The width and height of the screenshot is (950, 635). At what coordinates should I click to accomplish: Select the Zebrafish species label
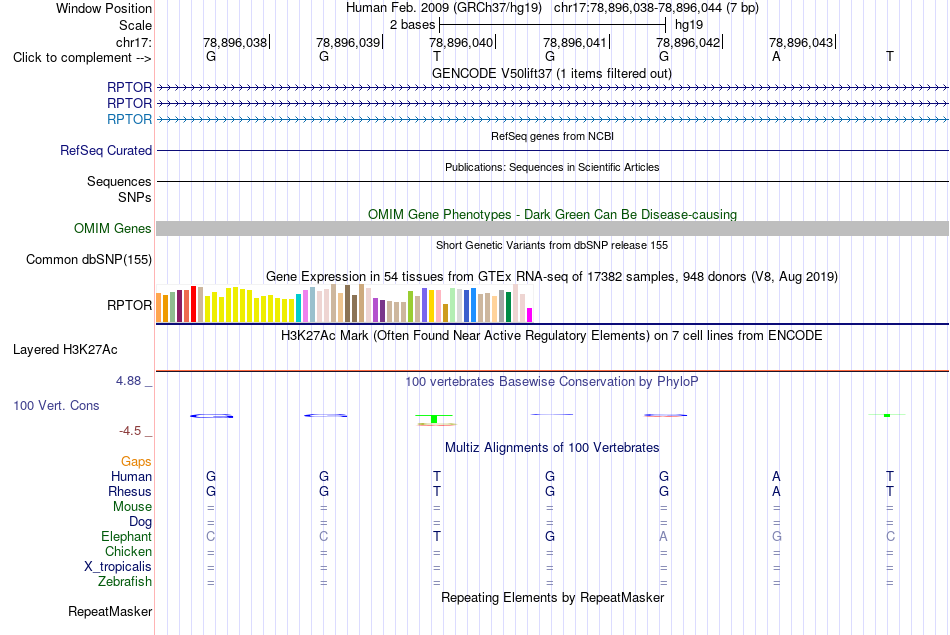tap(125, 581)
